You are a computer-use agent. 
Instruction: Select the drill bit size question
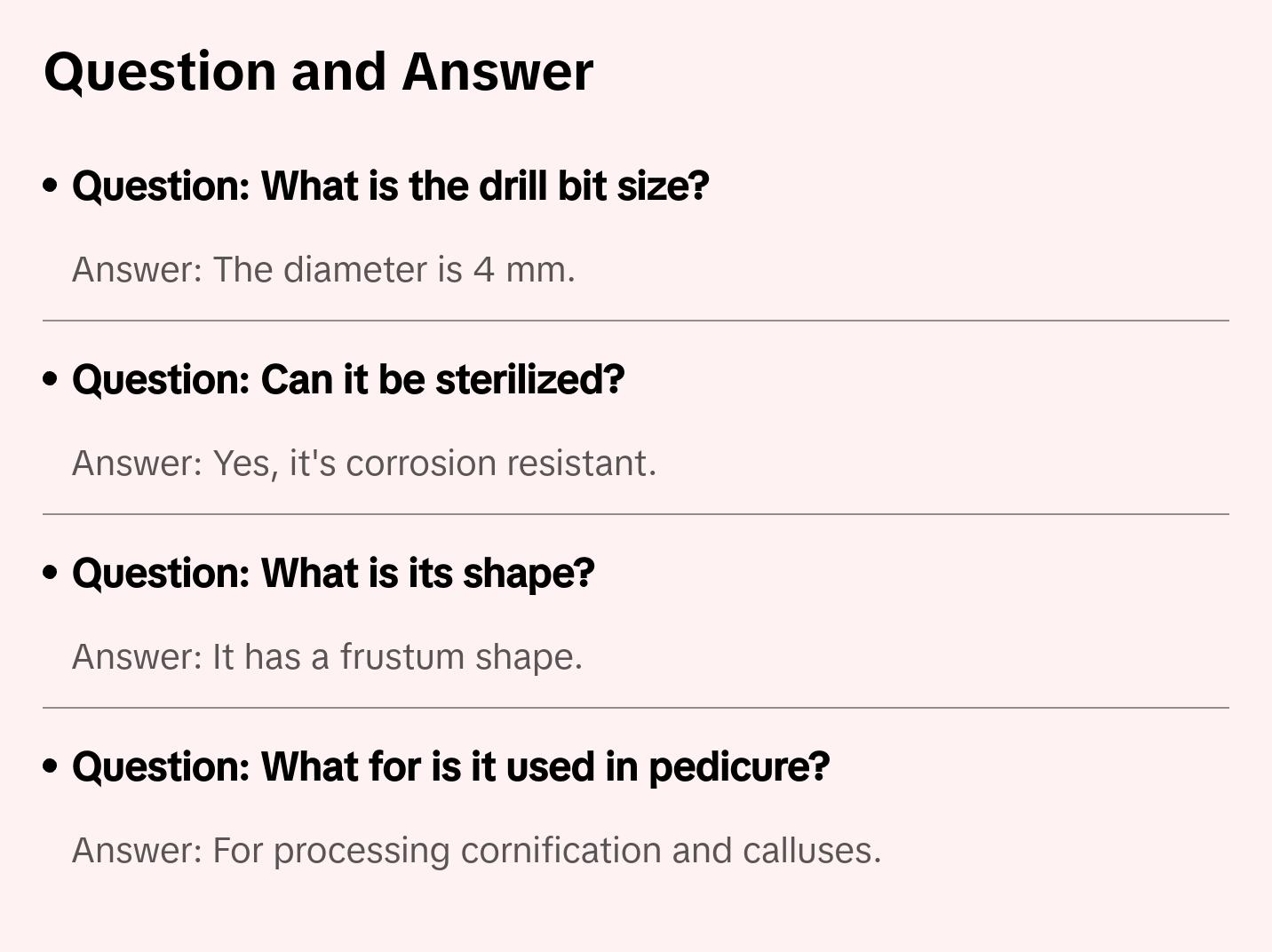[x=390, y=186]
